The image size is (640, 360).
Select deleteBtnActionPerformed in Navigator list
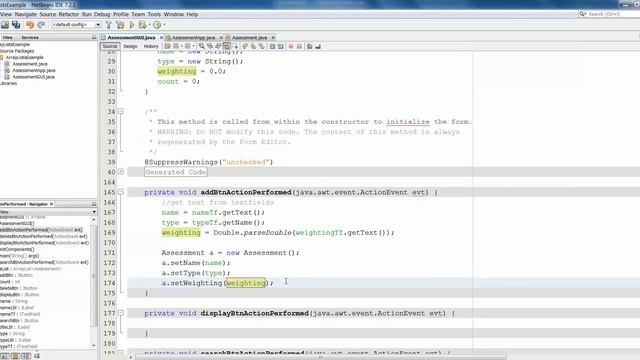point(44,236)
